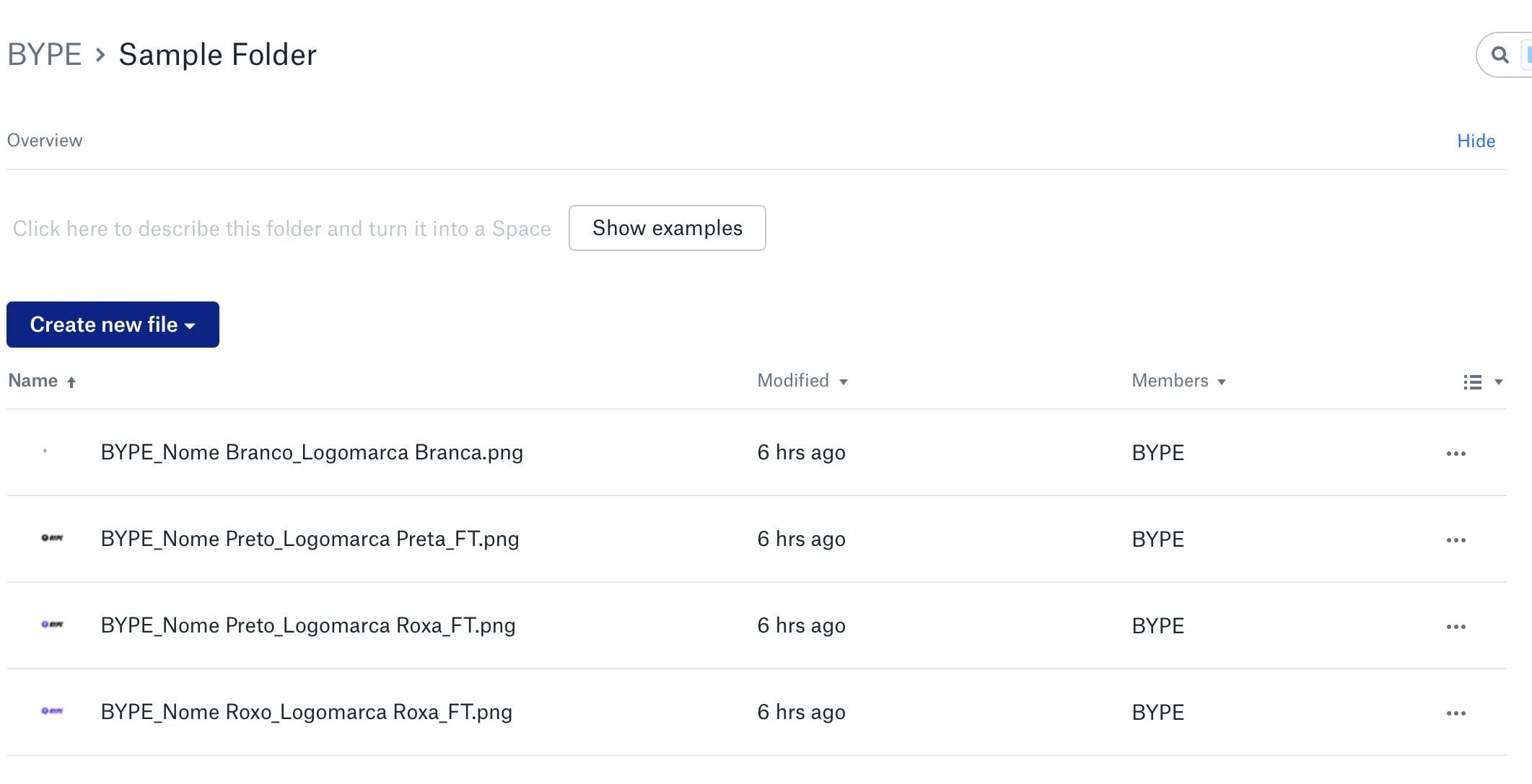Click thumbnail of Nome Roxo_Logomarca Roxa_FT.png
Viewport: 1532px width, 784px height.
pyautogui.click(x=52, y=711)
